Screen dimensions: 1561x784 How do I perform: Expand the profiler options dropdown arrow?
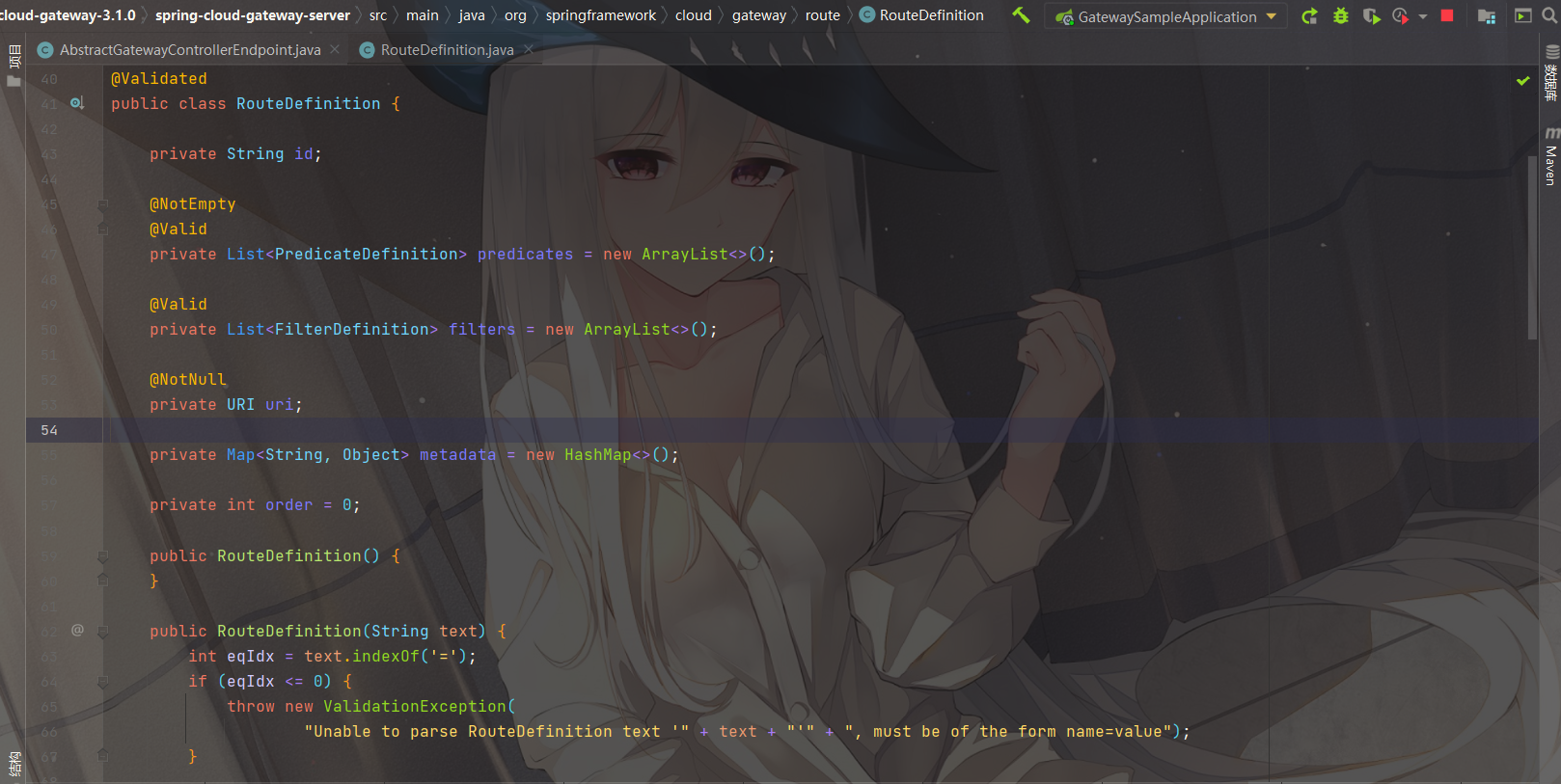[1423, 16]
